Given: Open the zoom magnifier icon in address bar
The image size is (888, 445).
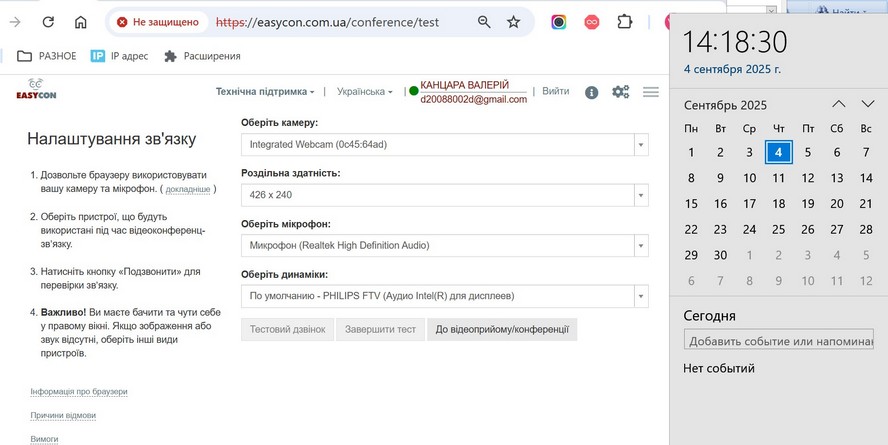Looking at the screenshot, I should pos(484,22).
